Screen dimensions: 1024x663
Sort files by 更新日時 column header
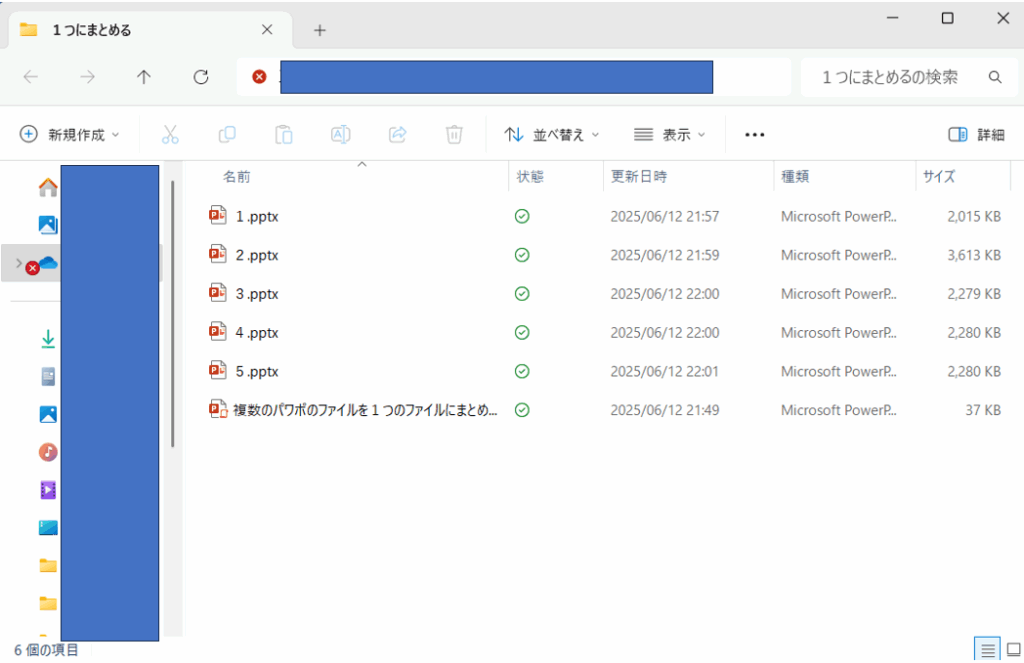click(x=639, y=177)
